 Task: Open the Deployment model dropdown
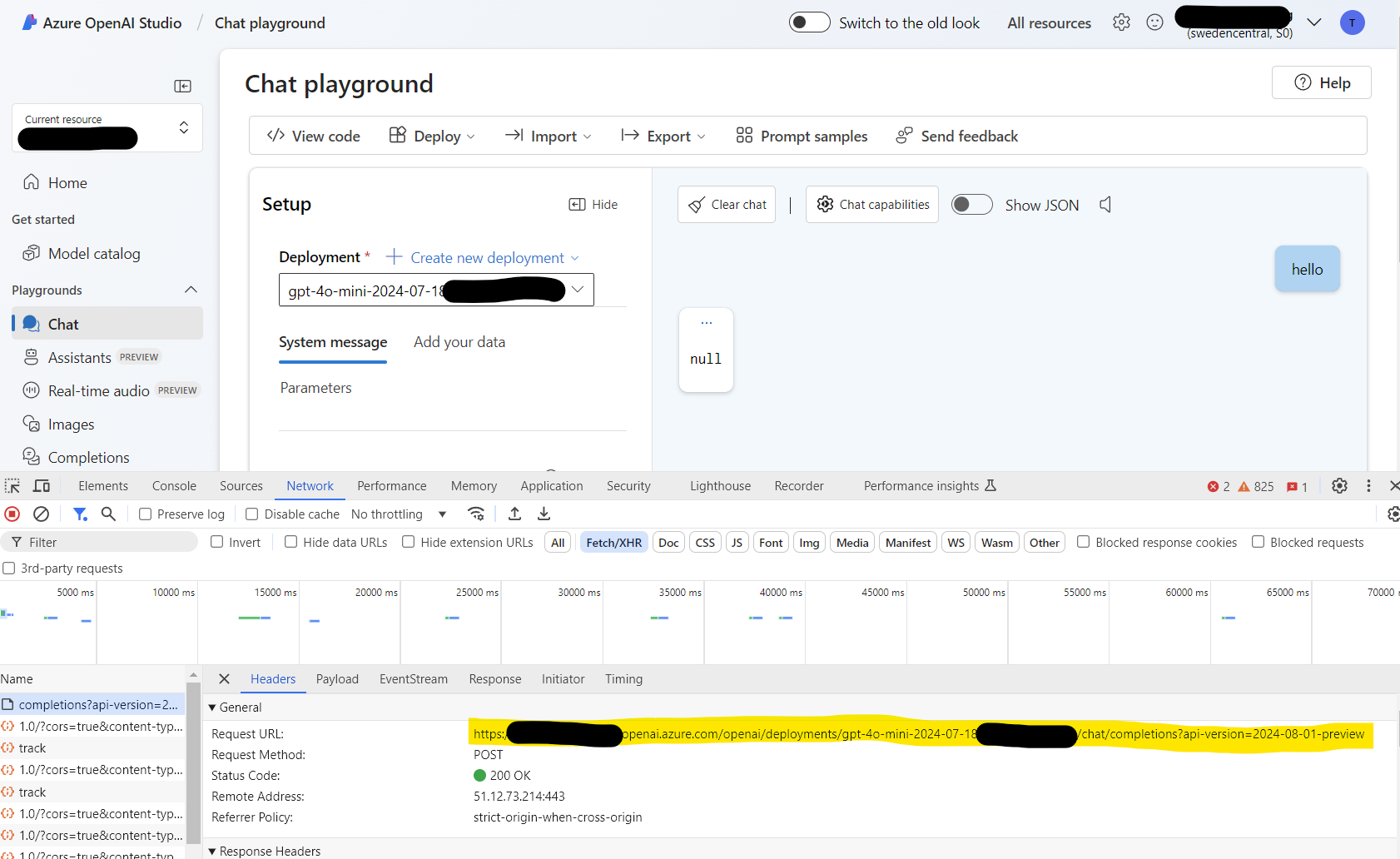[x=436, y=290]
